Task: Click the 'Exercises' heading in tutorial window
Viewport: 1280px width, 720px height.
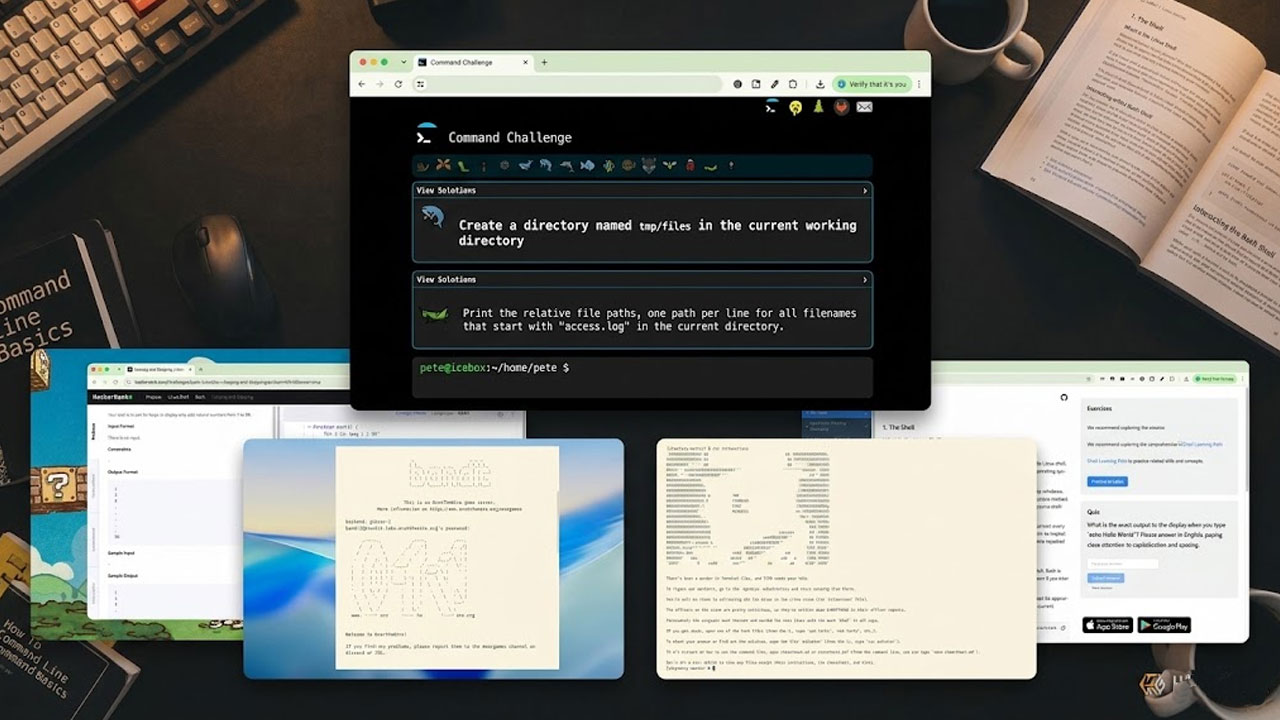Action: [1099, 408]
